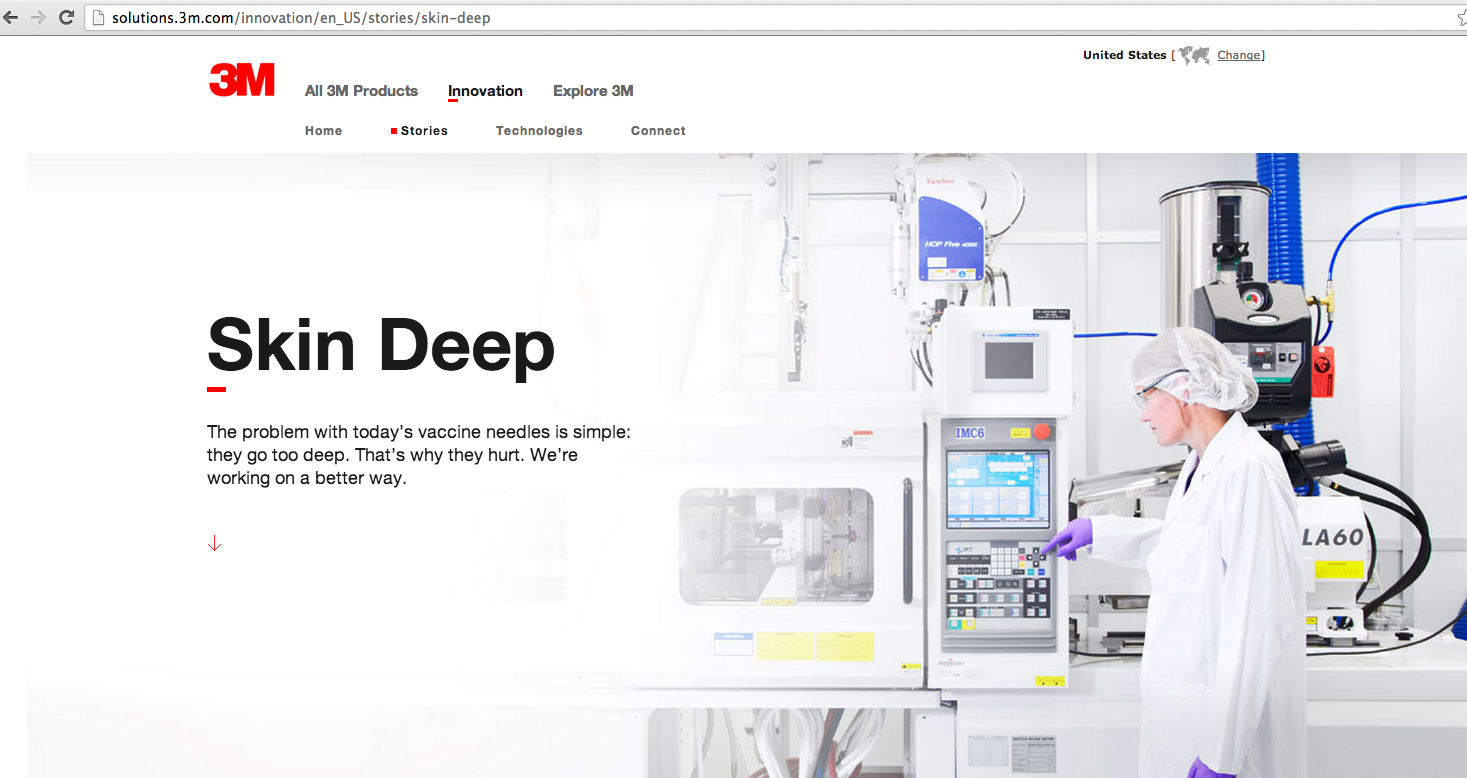Viewport: 1467px width, 778px height.
Task: Click the browser back arrow
Action: point(13,17)
